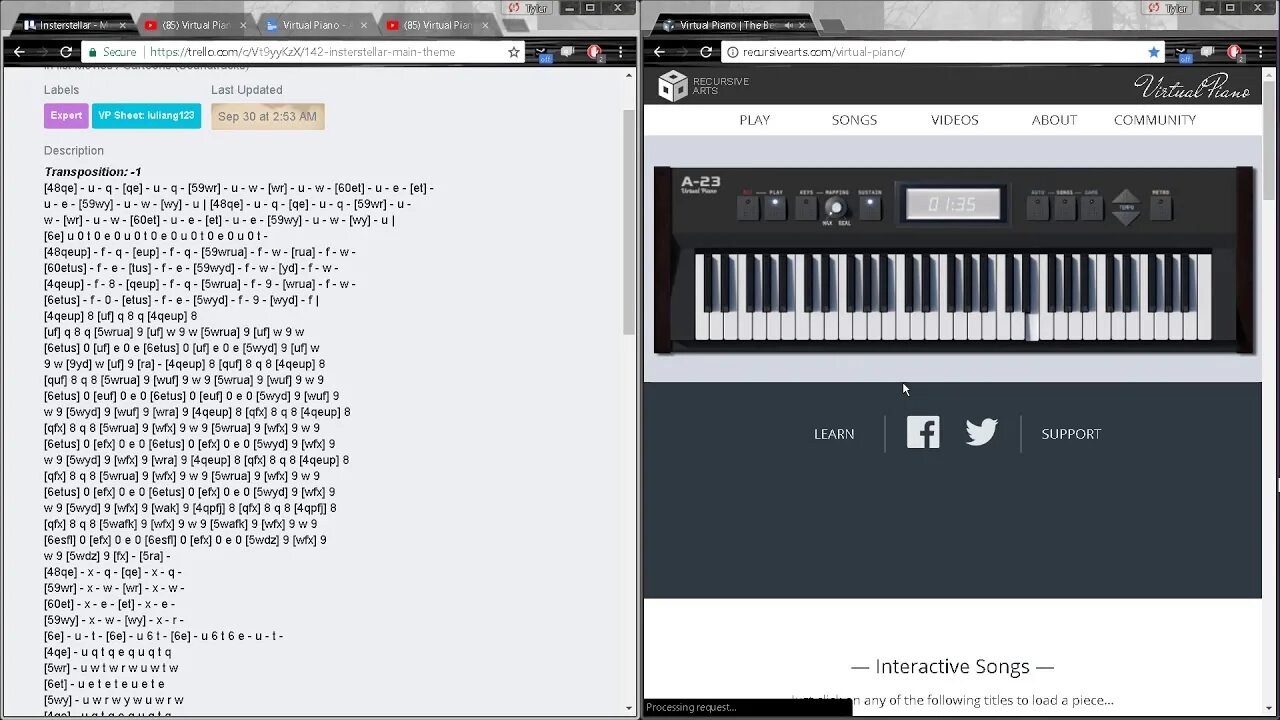Open Chrome menu in Virtual Piano window
Screen dimensions: 1280x720
1260,52
